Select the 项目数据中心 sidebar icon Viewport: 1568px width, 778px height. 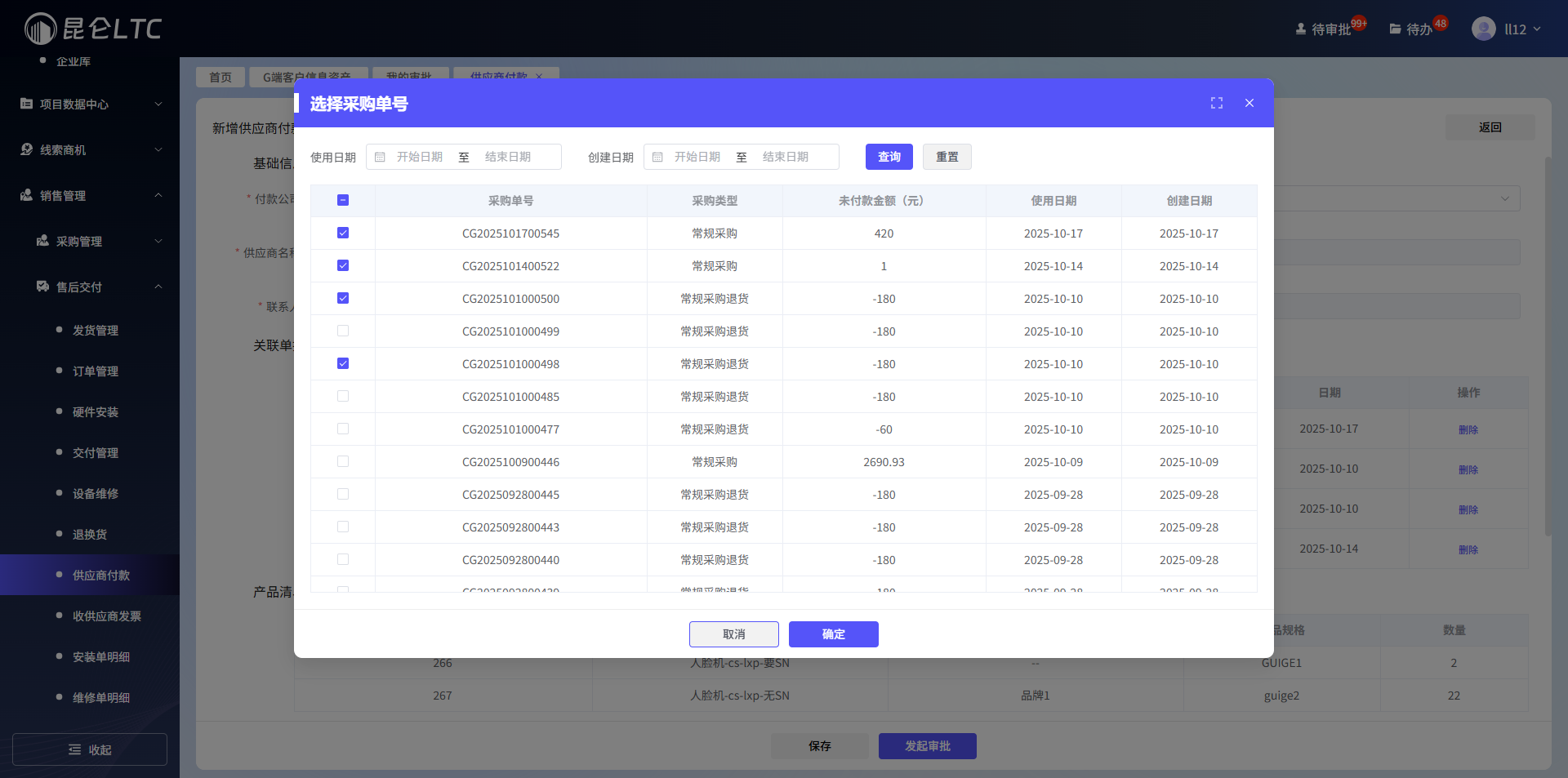point(24,104)
